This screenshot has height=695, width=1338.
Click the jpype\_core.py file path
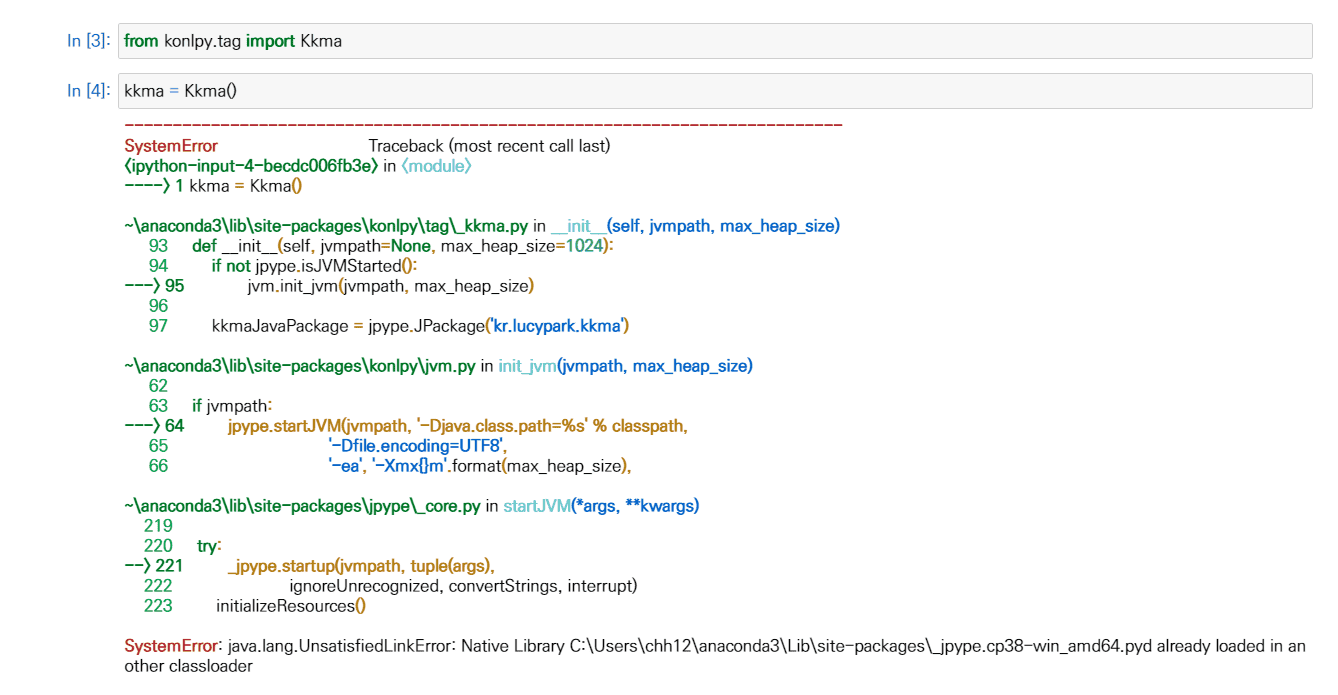tap(303, 506)
